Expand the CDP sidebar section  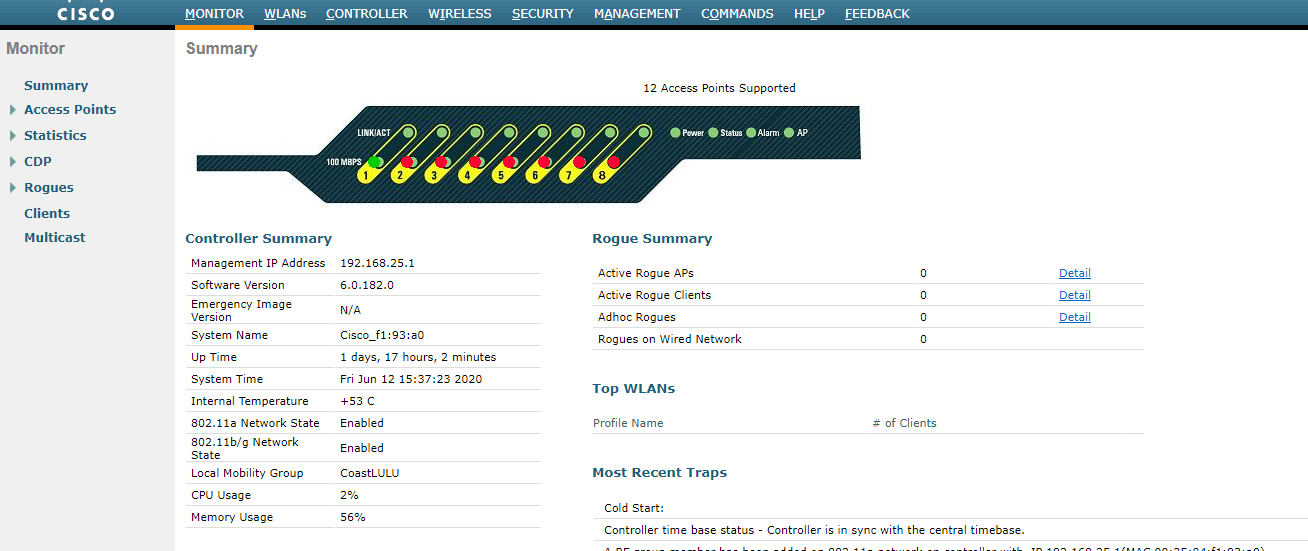(x=13, y=162)
